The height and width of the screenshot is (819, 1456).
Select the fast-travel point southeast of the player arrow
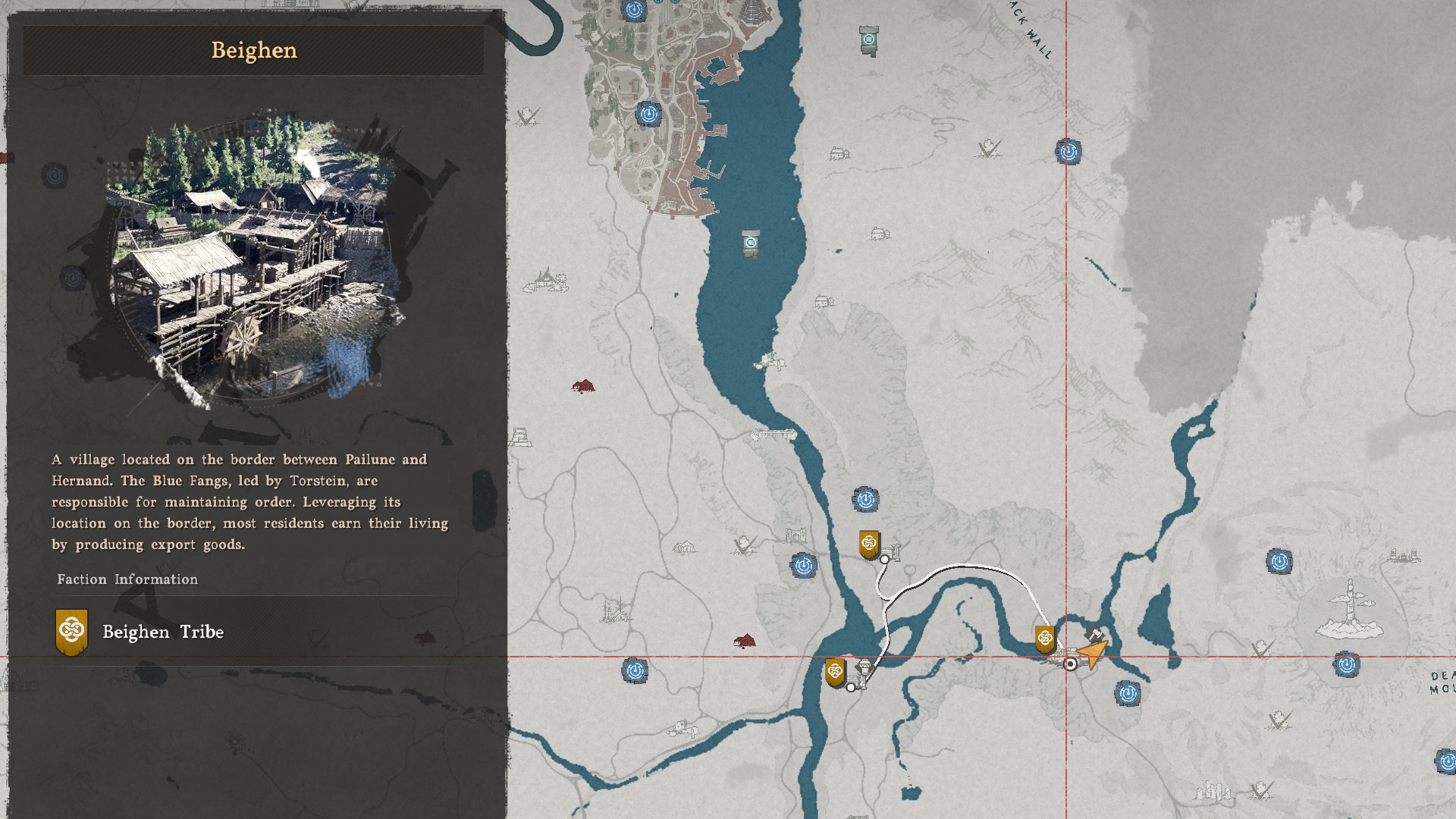coord(1128,693)
